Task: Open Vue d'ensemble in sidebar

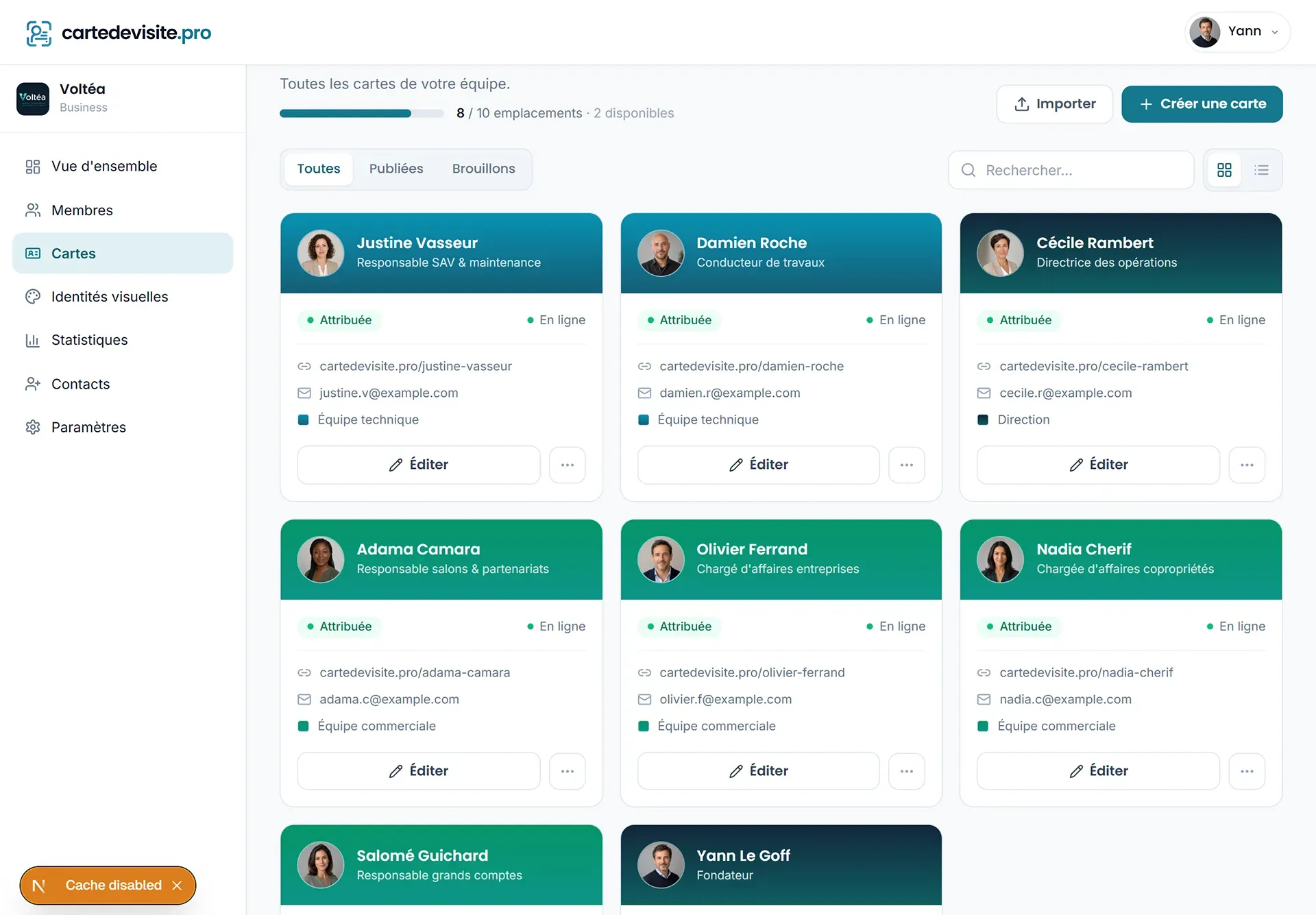Action: tap(123, 167)
